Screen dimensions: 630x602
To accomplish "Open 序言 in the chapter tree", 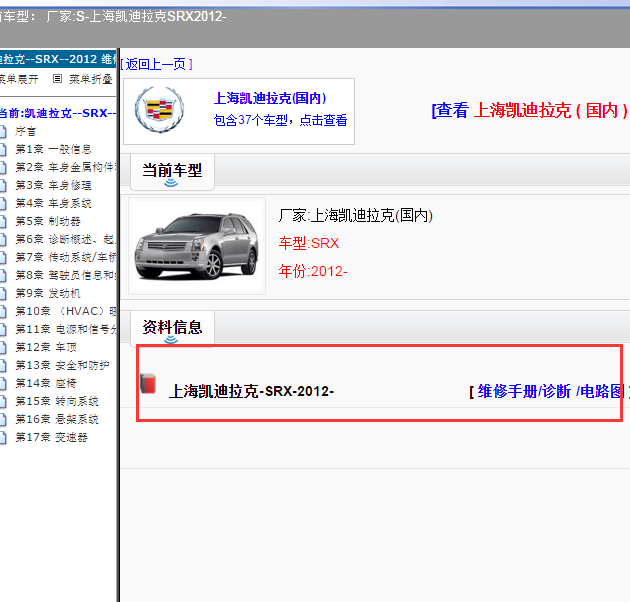I will click(x=26, y=131).
